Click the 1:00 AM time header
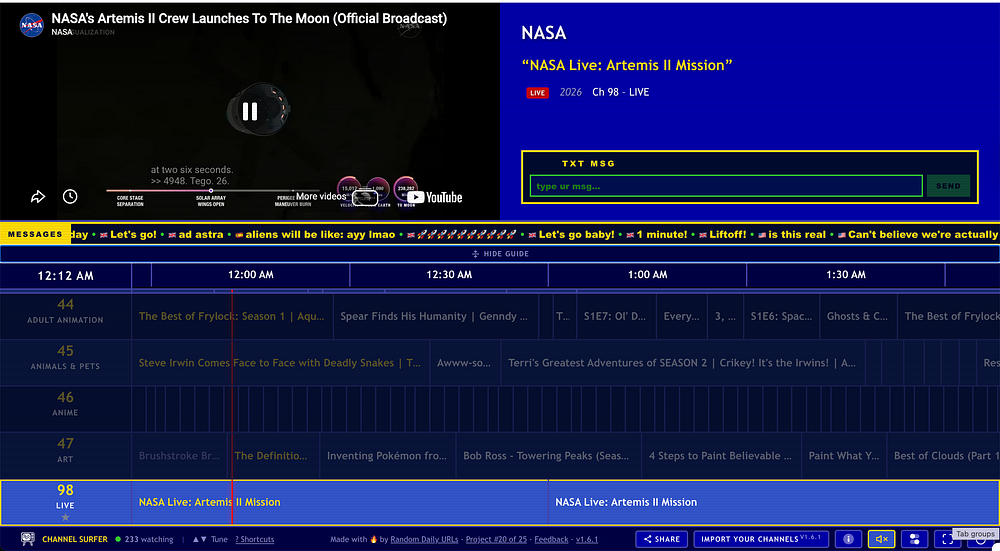 pyautogui.click(x=647, y=275)
